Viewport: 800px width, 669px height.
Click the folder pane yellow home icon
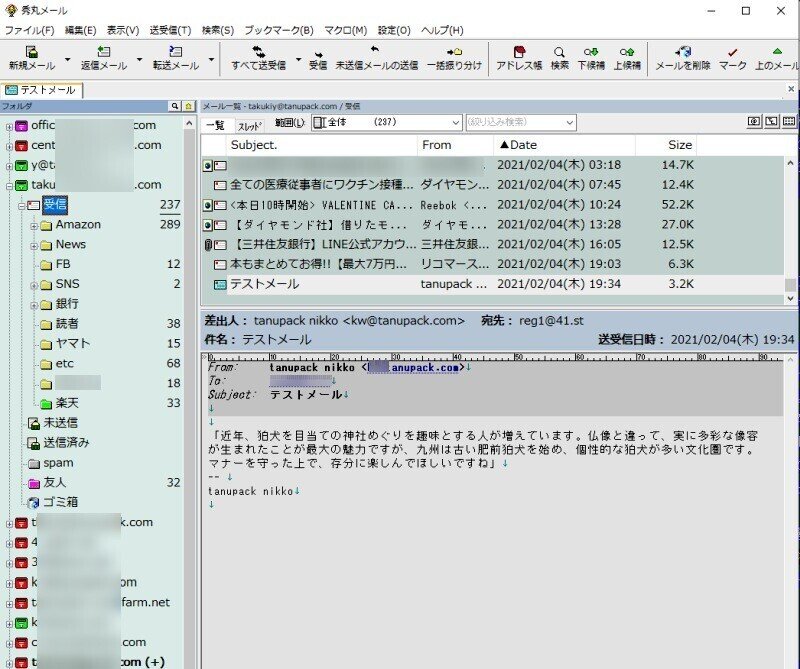189,106
